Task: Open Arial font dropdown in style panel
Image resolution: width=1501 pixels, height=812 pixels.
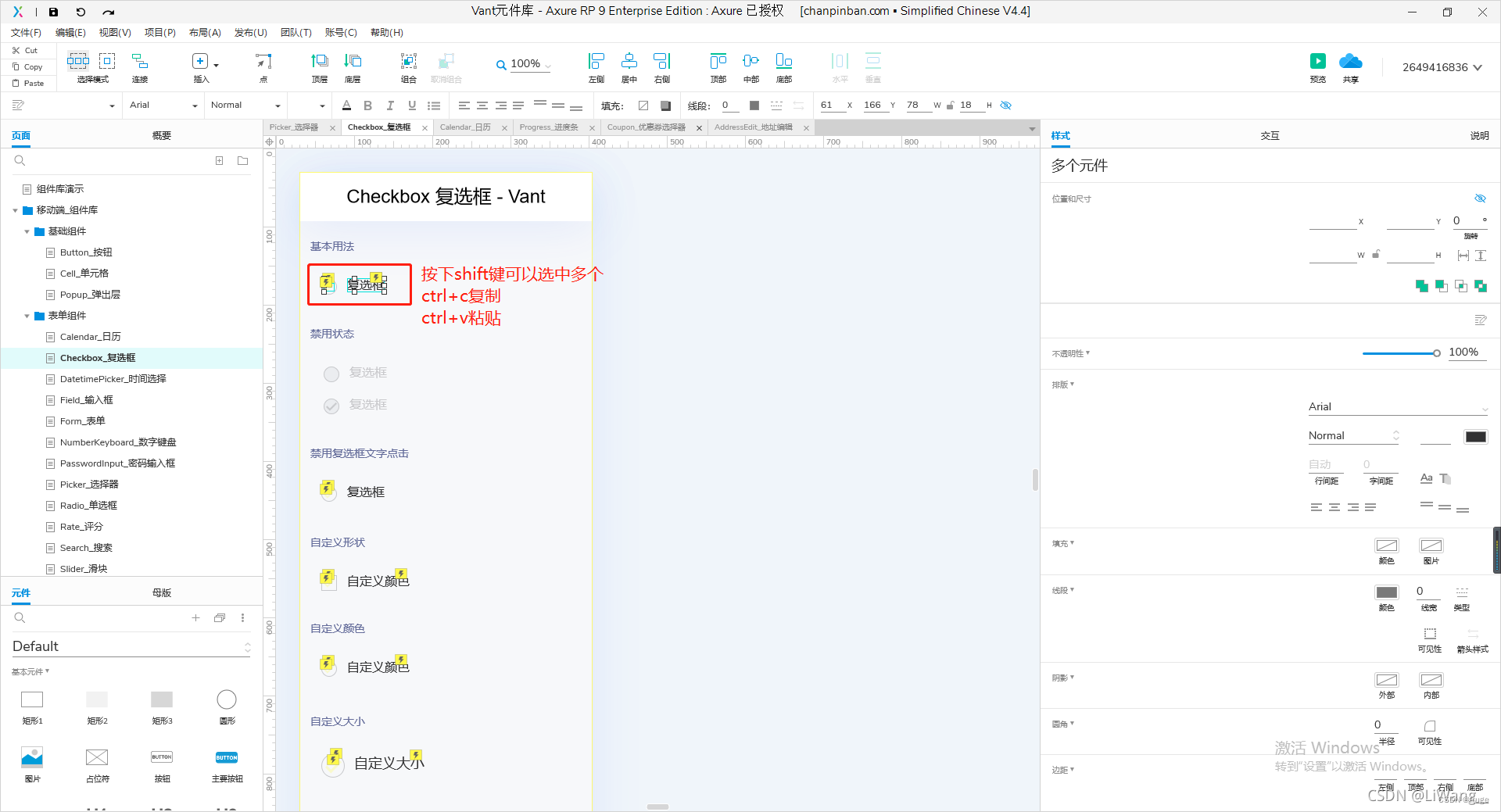Action: (1398, 407)
